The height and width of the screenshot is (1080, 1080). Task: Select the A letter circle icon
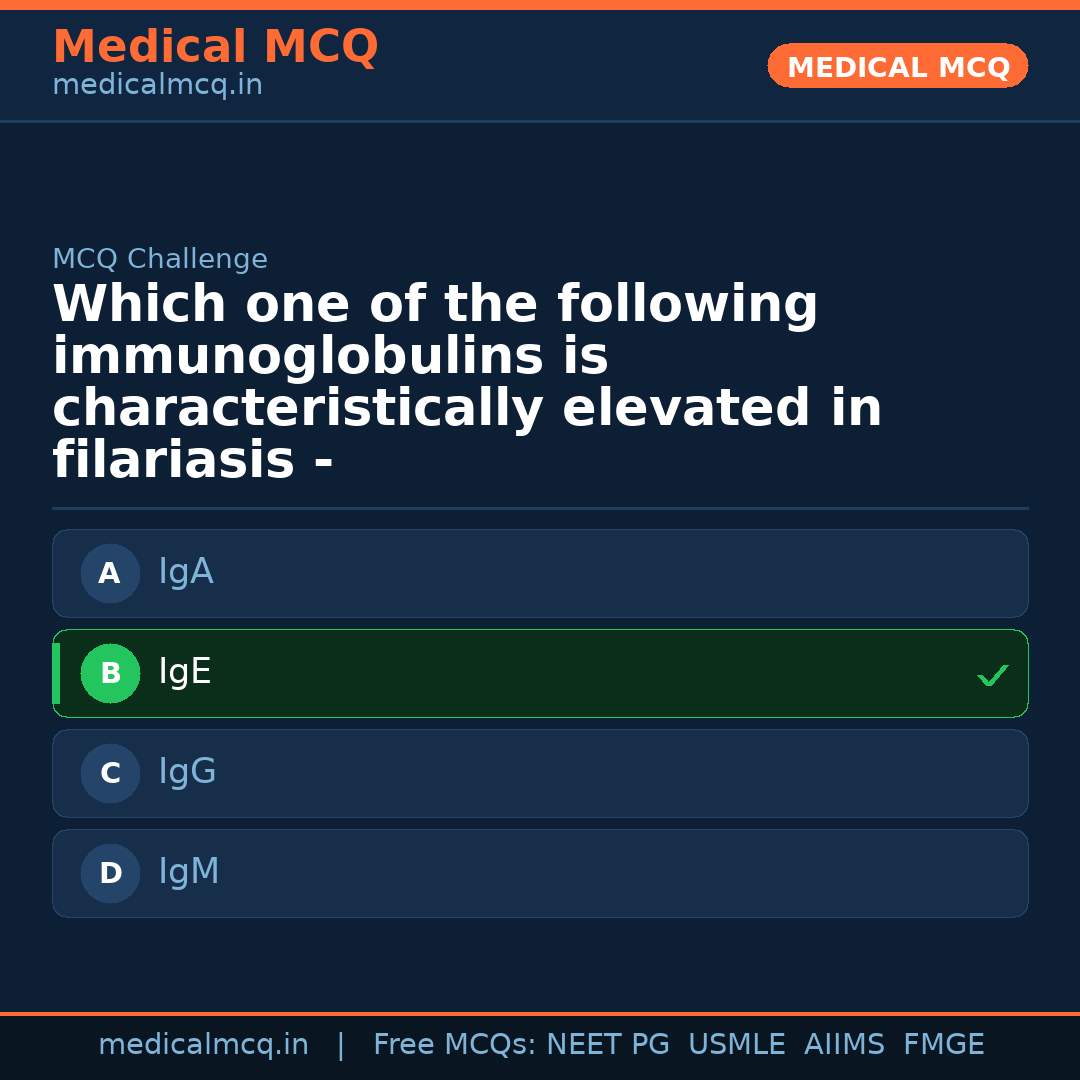tap(110, 574)
